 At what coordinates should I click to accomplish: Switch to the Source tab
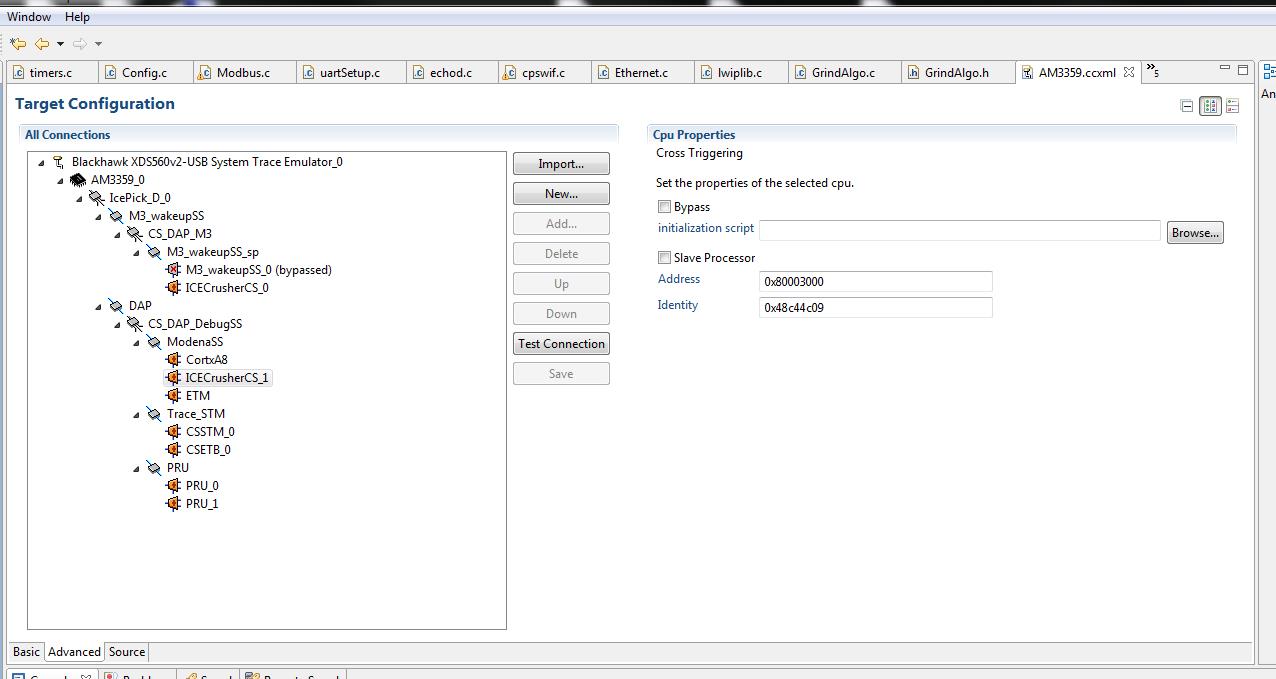(127, 652)
